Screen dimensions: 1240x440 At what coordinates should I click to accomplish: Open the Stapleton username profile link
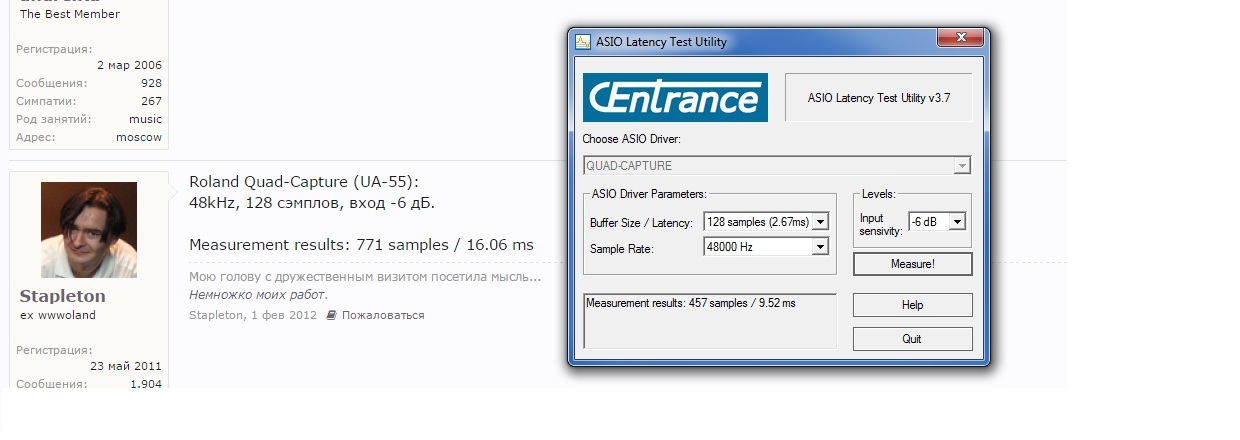coord(62,296)
